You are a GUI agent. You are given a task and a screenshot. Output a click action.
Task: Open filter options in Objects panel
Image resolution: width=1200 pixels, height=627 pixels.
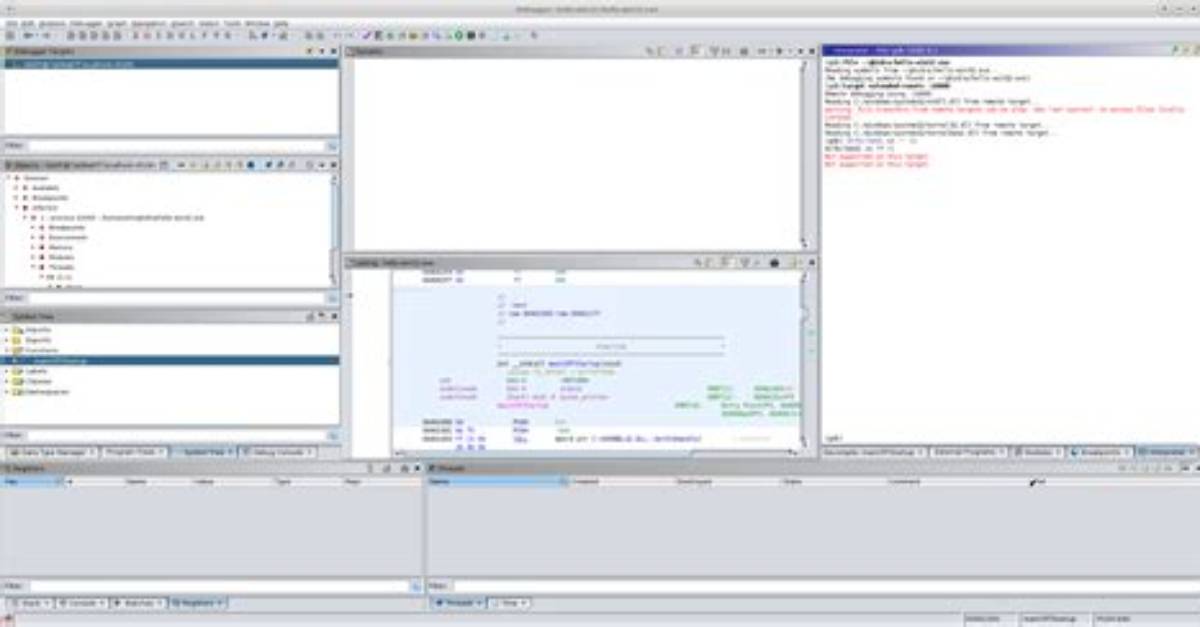pyautogui.click(x=333, y=298)
